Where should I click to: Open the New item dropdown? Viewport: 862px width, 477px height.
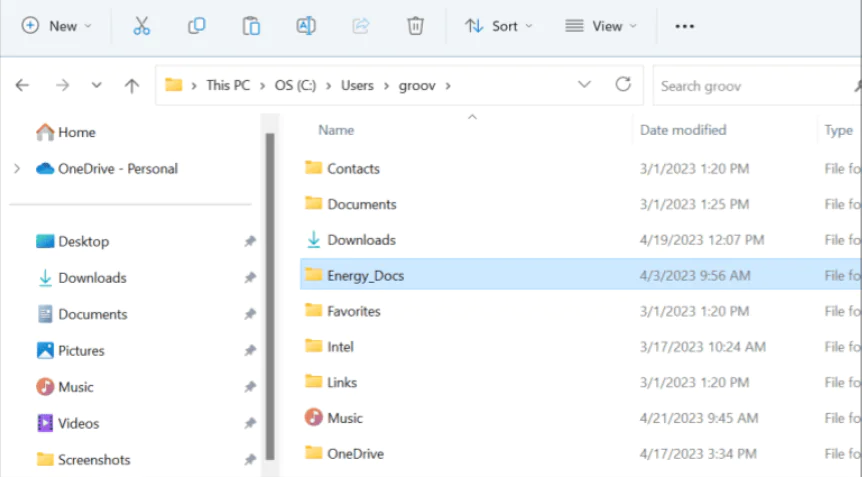57,26
